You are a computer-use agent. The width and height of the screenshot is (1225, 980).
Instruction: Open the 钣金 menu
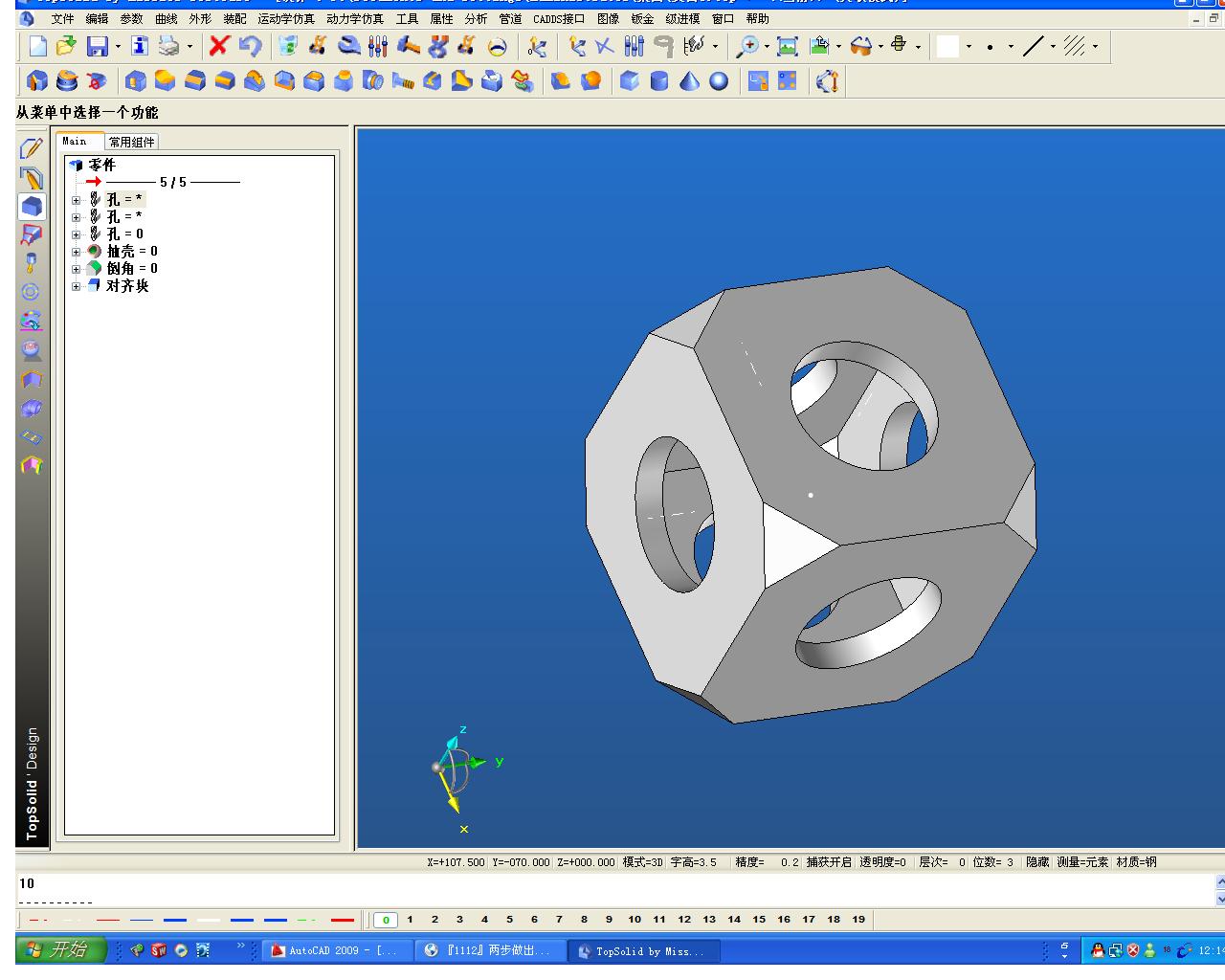click(642, 19)
